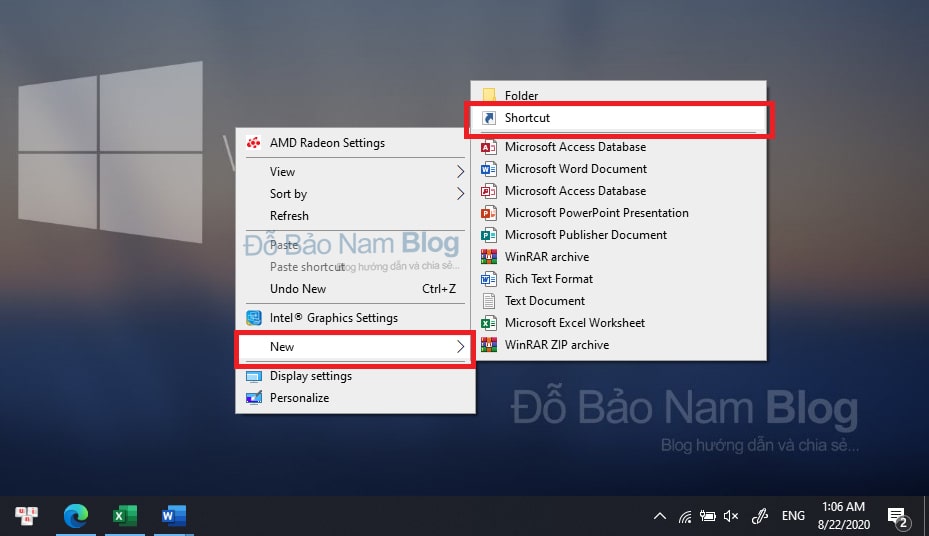The width and height of the screenshot is (929, 536).
Task: Click the Microsoft Word Document icon
Action: (489, 169)
